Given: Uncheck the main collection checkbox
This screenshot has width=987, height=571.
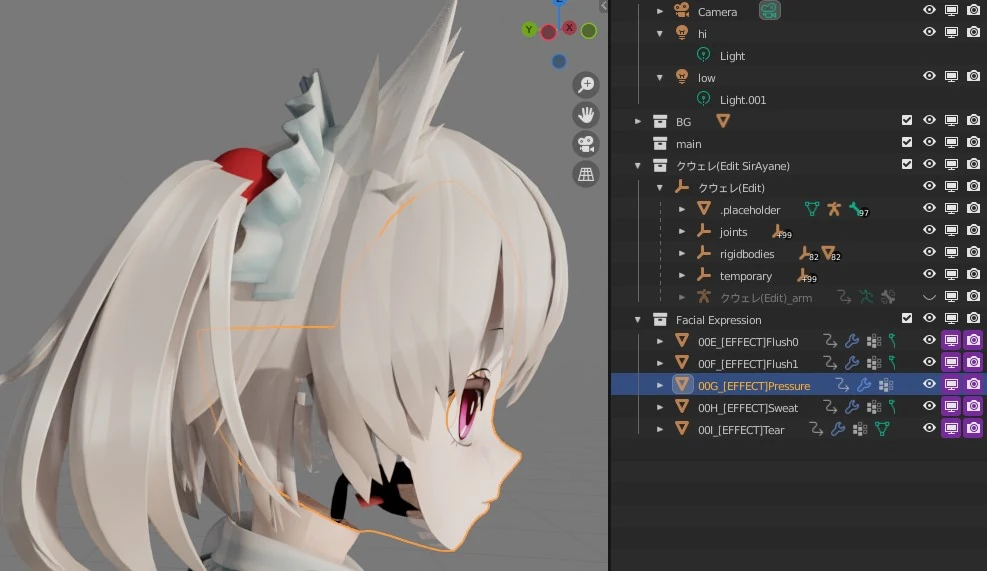Looking at the screenshot, I should (906, 142).
